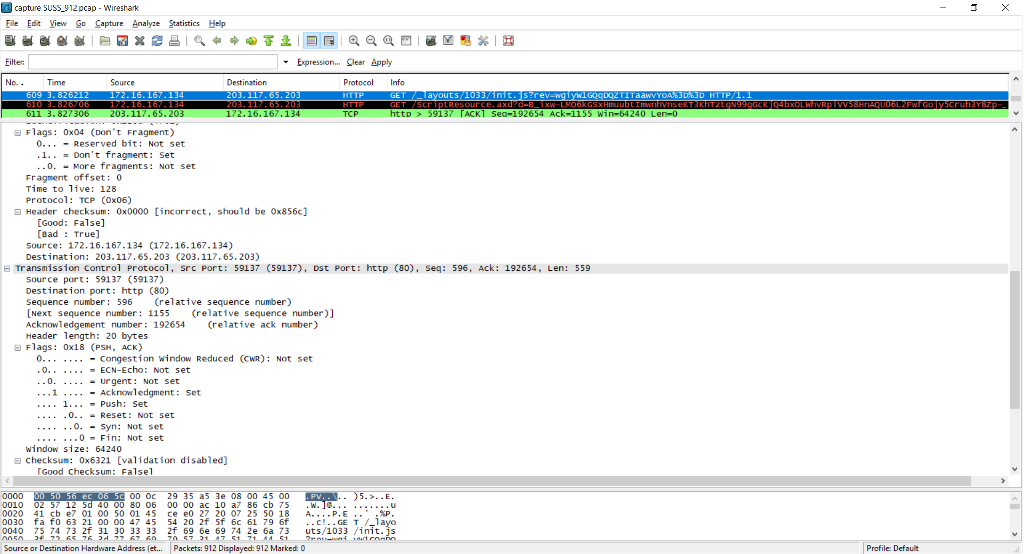
Task: Click the packet details vertical scrollbar
Action: click(x=1014, y=340)
